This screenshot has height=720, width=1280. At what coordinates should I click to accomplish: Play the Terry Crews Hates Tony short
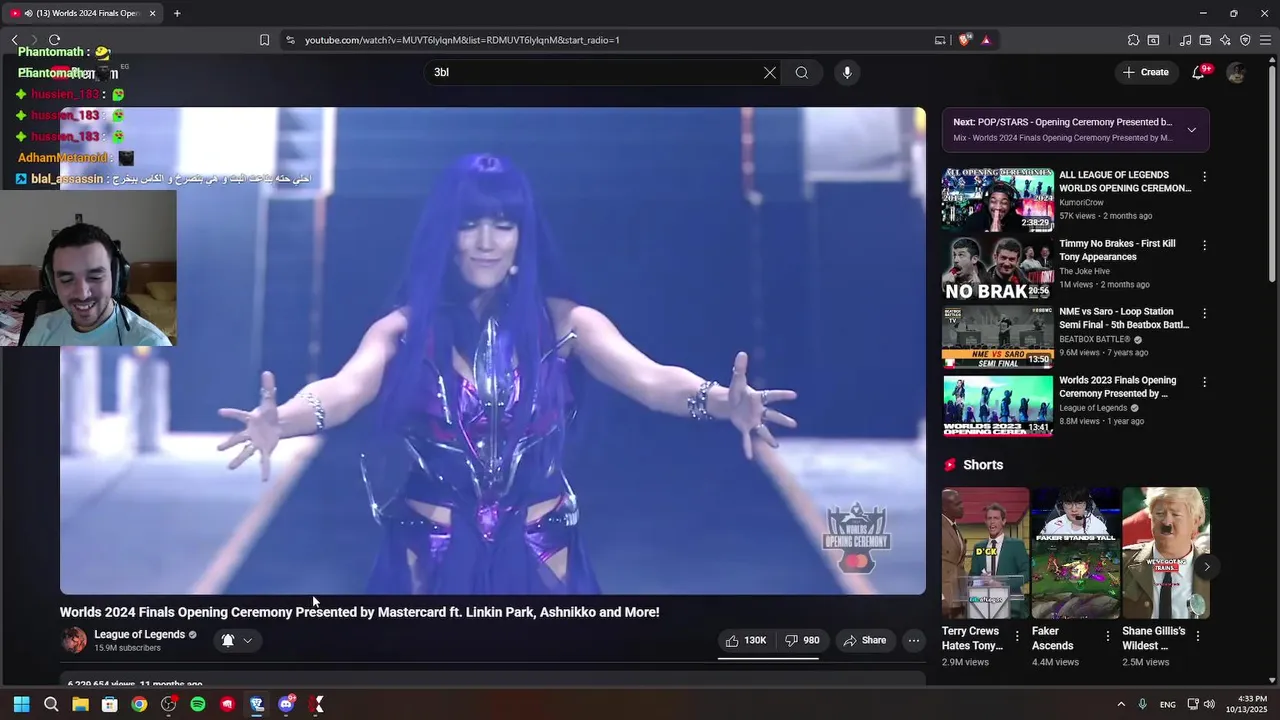(985, 553)
